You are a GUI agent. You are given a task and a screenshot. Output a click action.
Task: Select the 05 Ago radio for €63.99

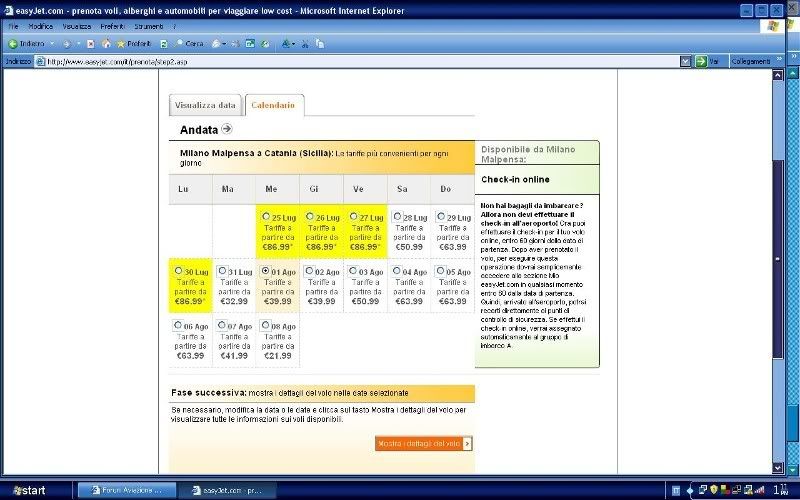click(441, 270)
